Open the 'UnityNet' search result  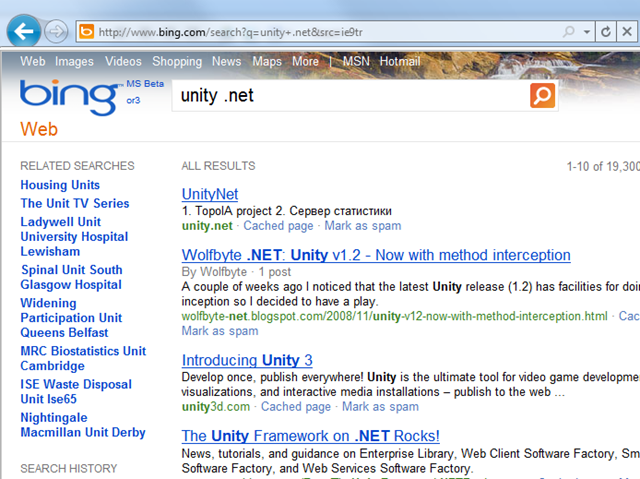click(x=210, y=194)
